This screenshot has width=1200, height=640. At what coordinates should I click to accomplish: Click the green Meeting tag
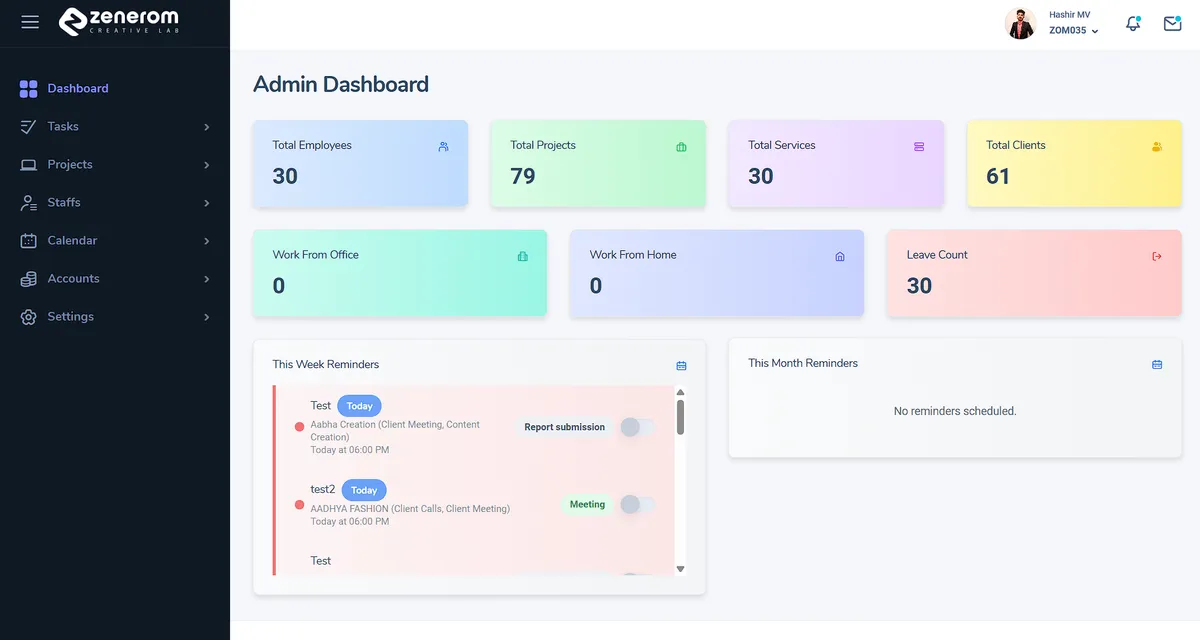pyautogui.click(x=587, y=504)
